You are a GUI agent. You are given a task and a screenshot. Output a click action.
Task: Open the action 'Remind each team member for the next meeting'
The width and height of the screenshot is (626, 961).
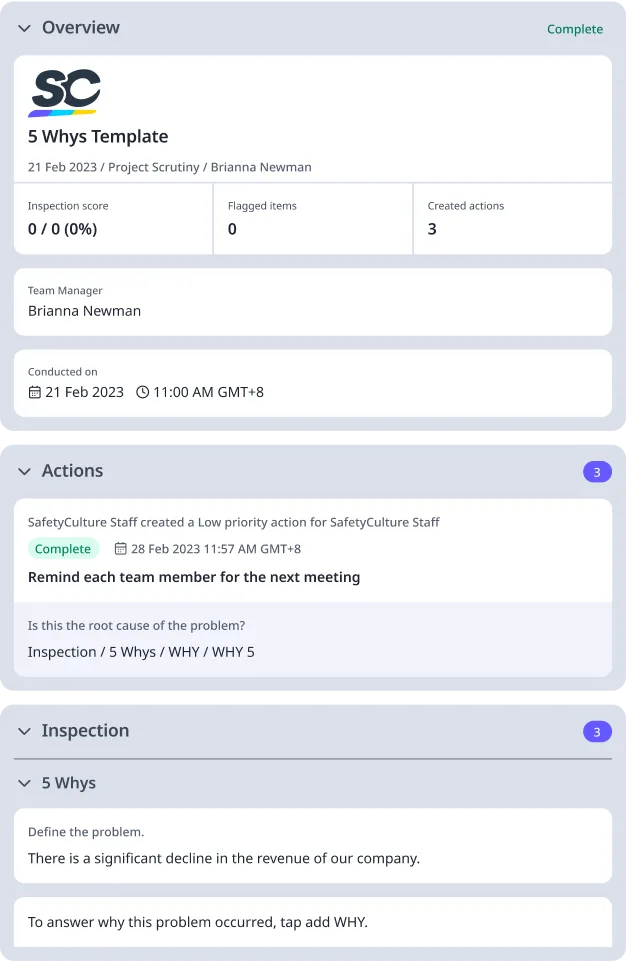coord(194,577)
